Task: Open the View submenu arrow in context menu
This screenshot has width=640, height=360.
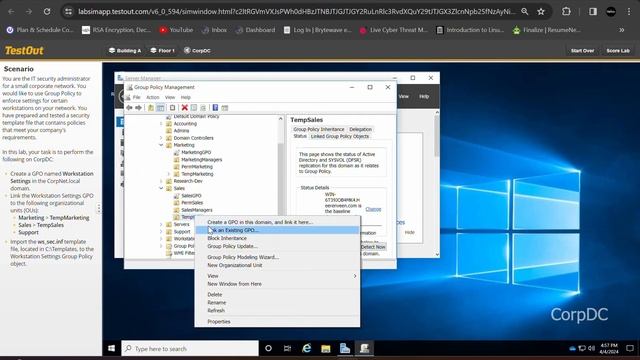Action: tap(355, 276)
